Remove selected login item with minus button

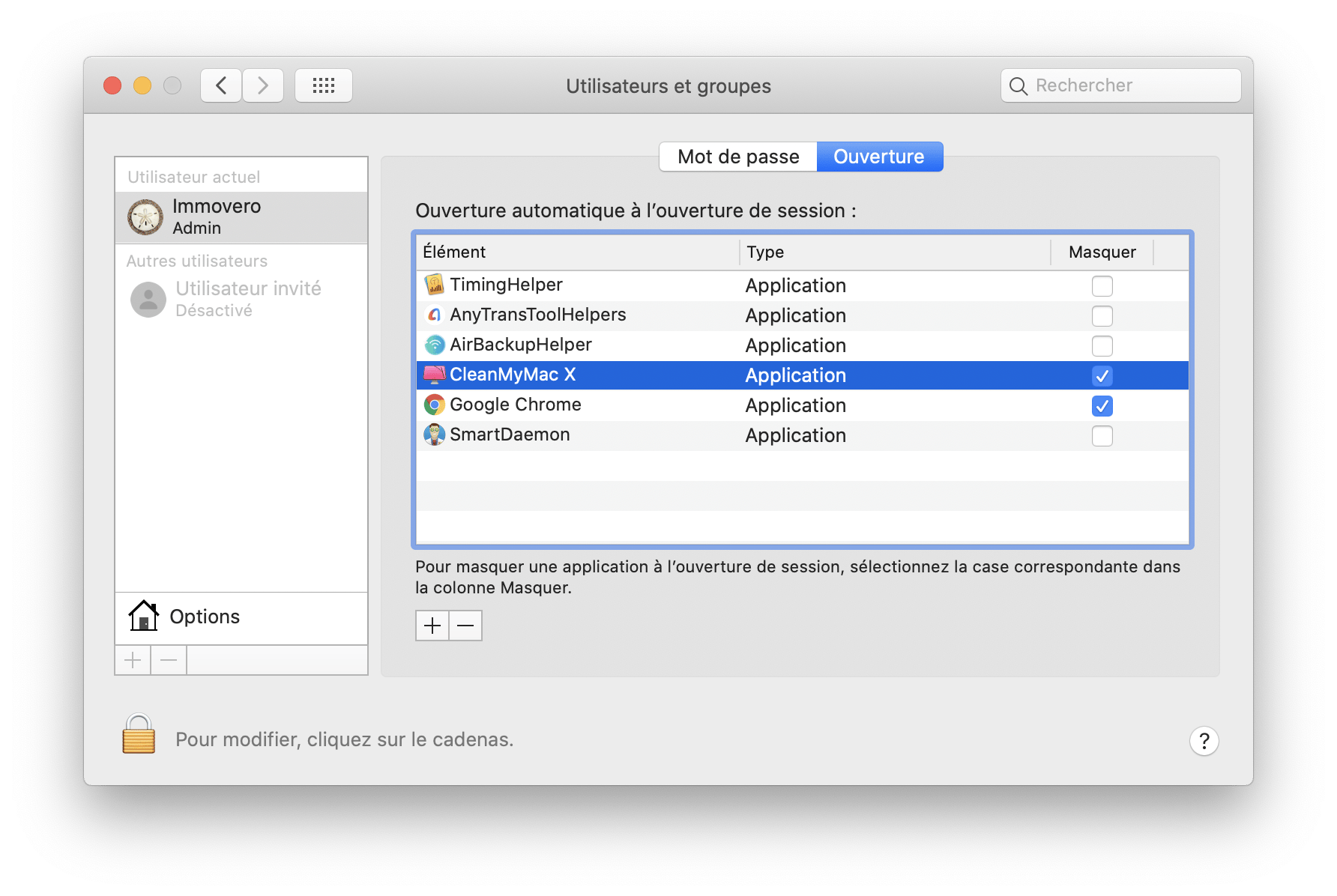[x=465, y=626]
